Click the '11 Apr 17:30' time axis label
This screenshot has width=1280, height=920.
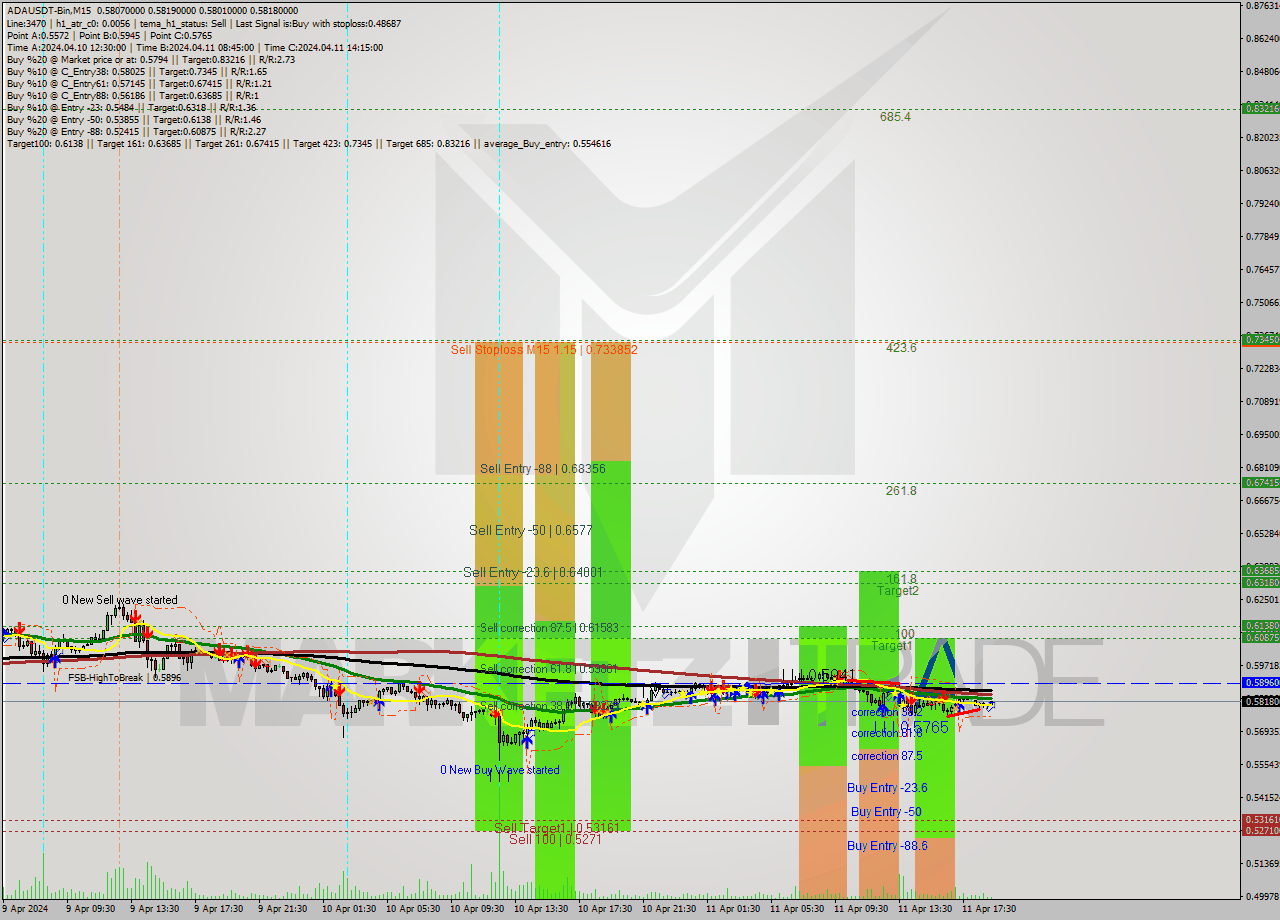989,909
